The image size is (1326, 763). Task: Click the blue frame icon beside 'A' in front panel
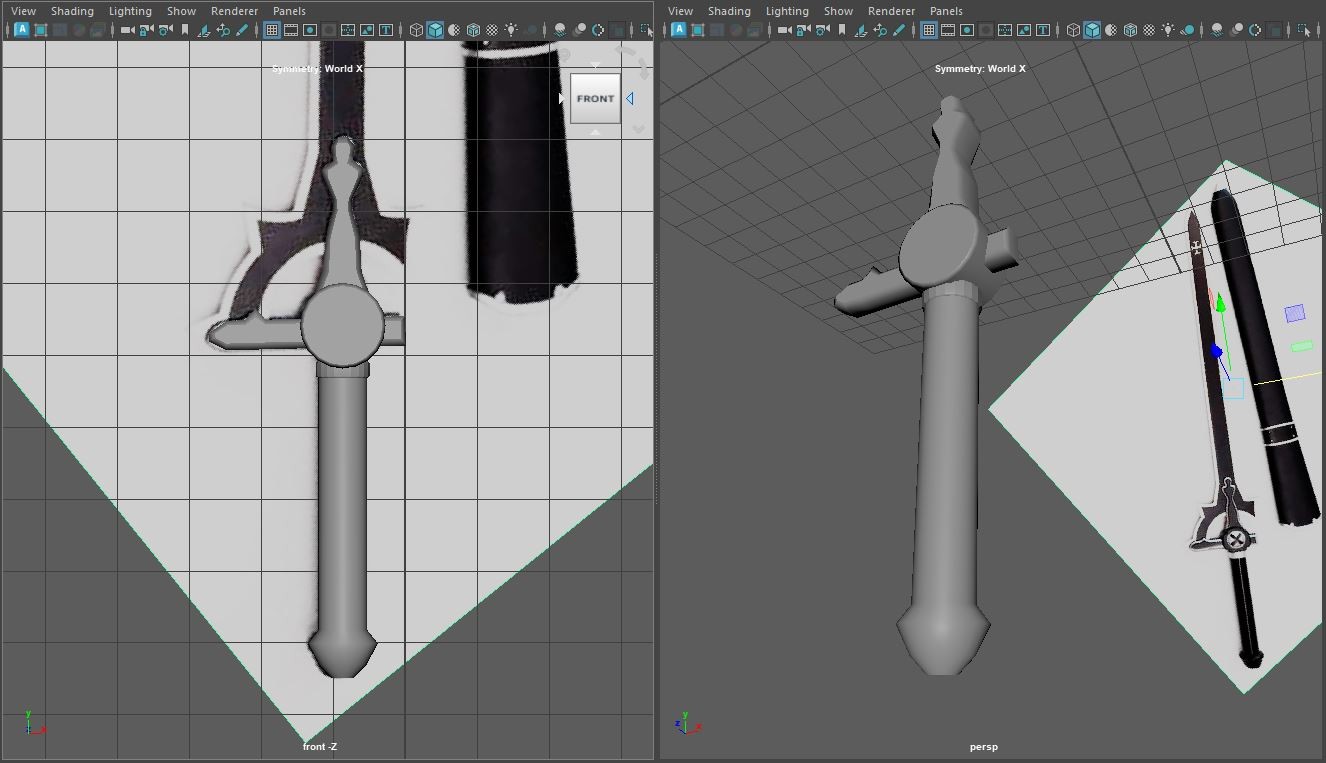40,30
